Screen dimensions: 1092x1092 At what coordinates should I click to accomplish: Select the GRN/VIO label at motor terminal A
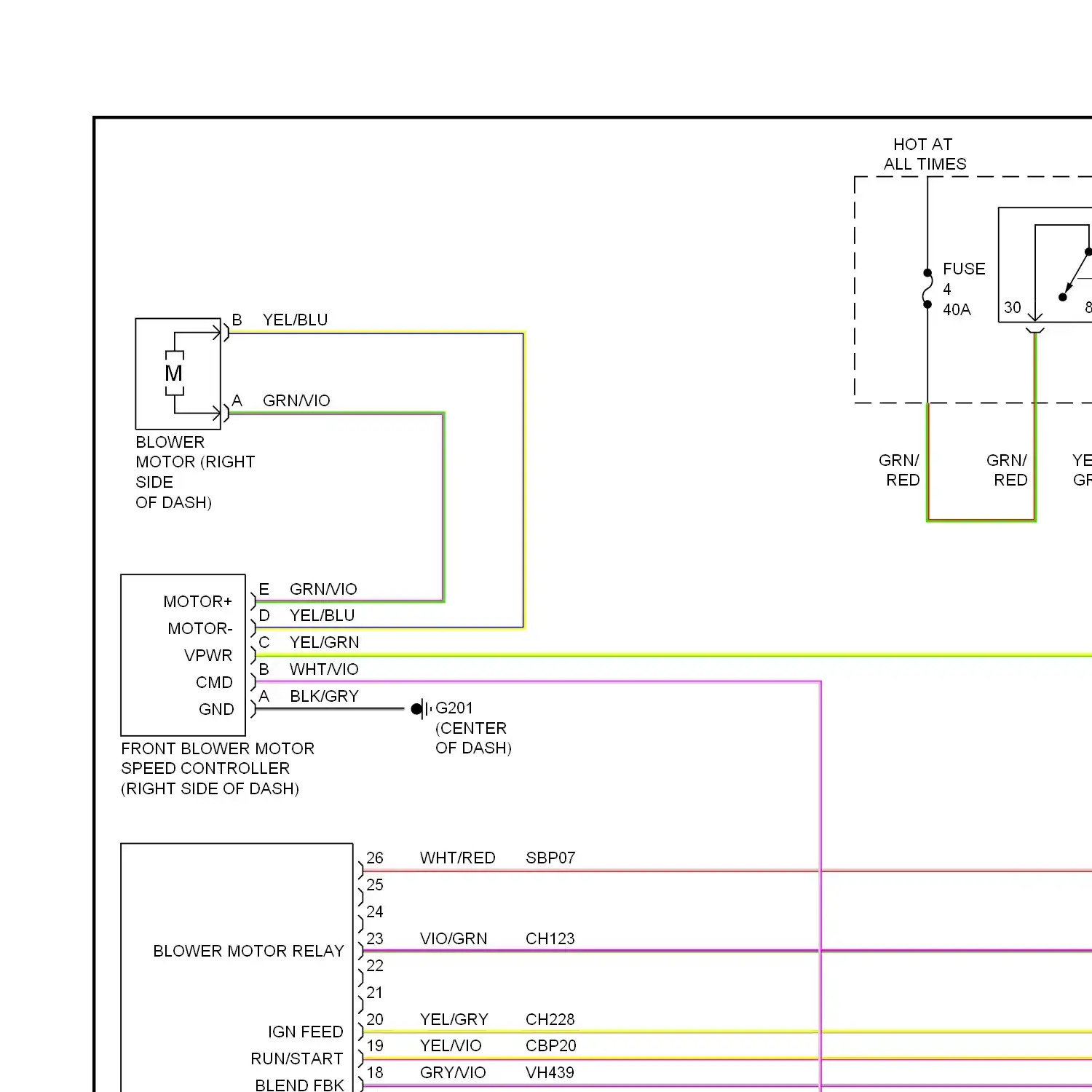click(x=296, y=400)
